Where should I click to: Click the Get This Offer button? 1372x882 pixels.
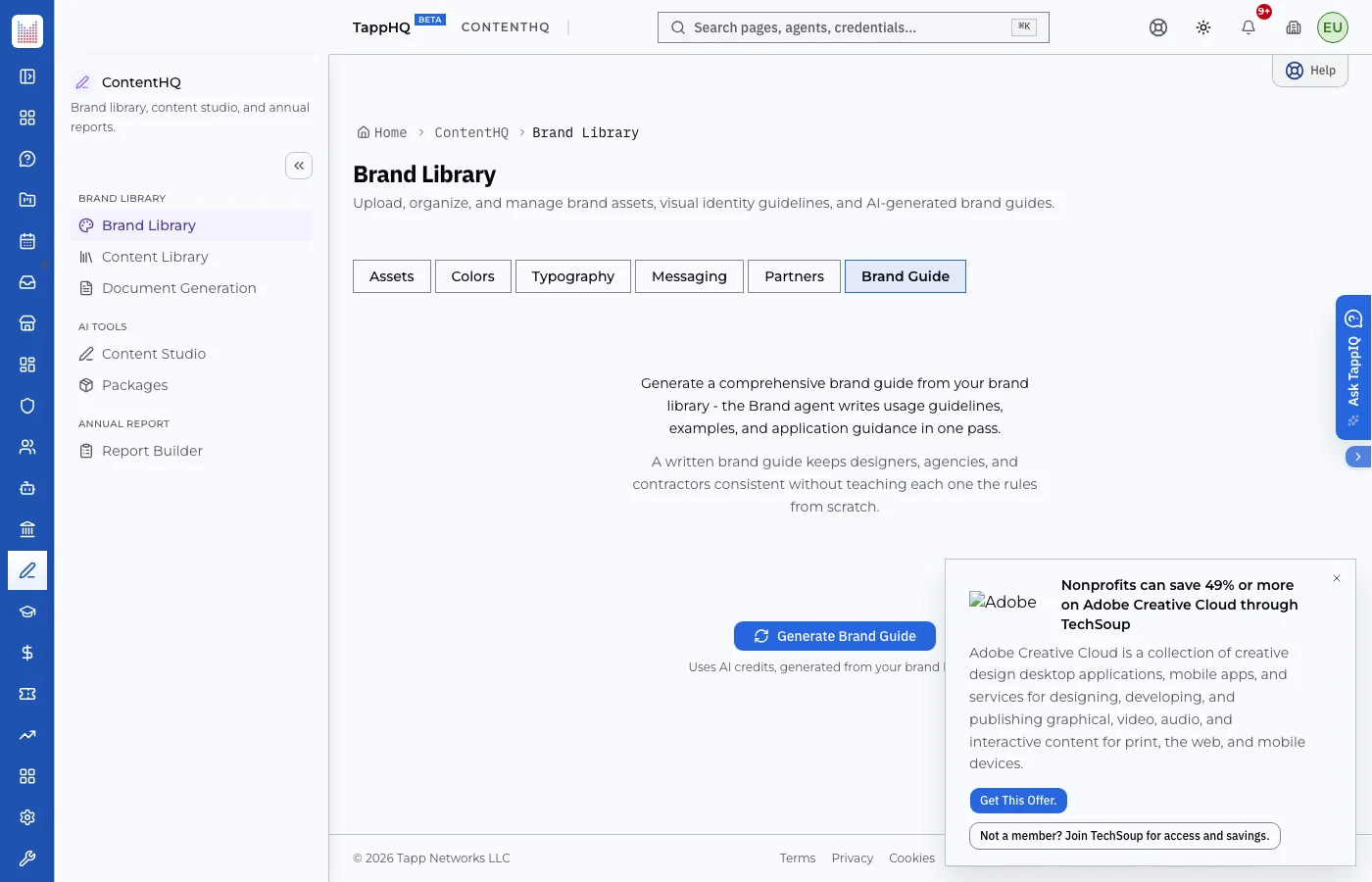(x=1018, y=801)
